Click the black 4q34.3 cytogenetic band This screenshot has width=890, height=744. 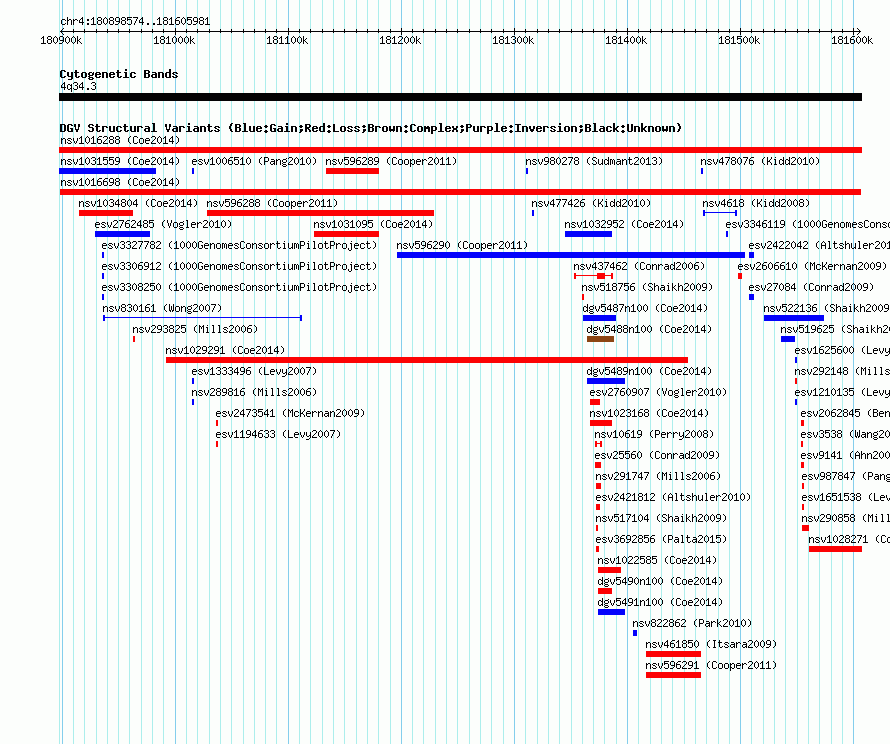point(460,97)
